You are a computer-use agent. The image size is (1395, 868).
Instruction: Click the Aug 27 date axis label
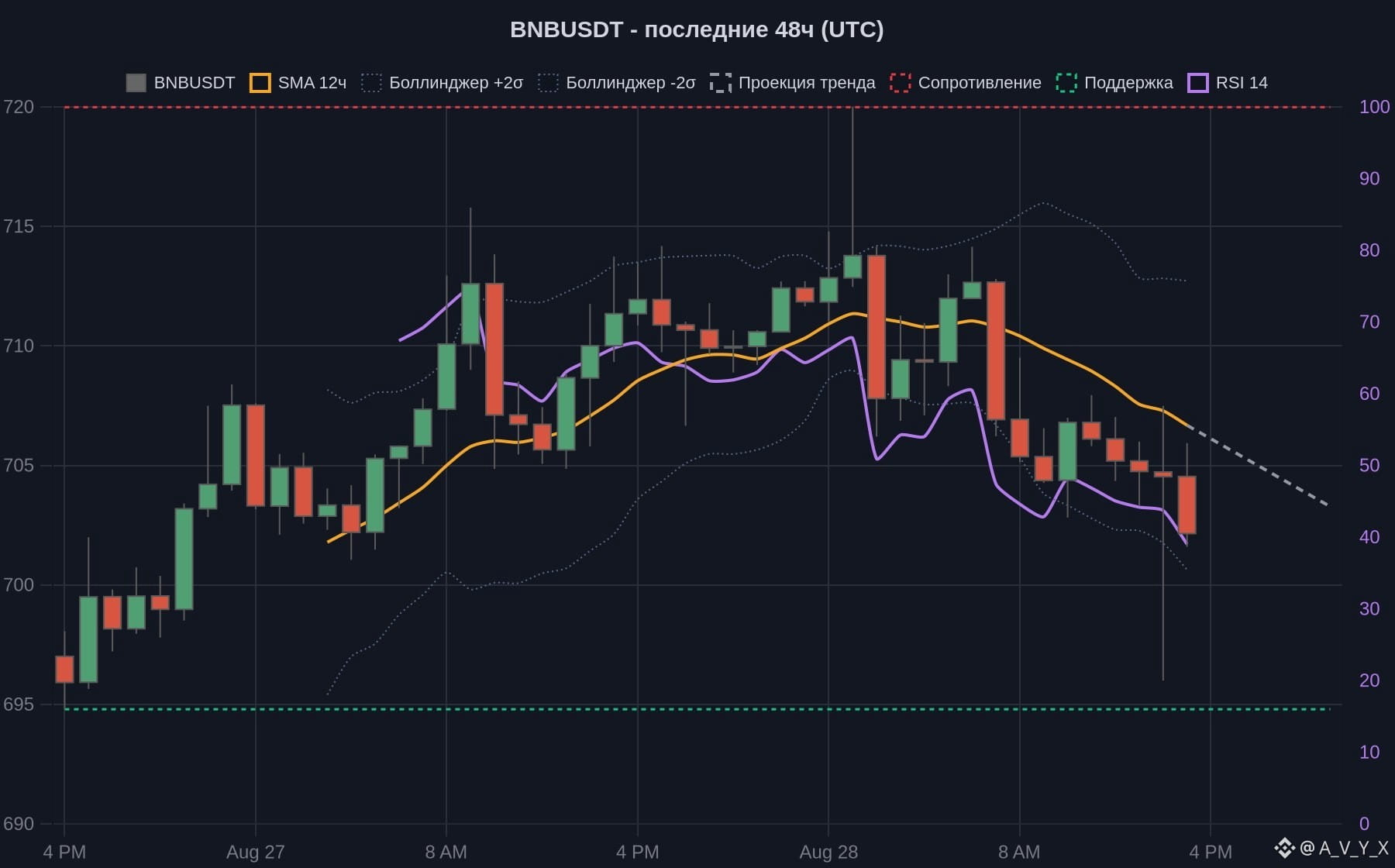[255, 852]
